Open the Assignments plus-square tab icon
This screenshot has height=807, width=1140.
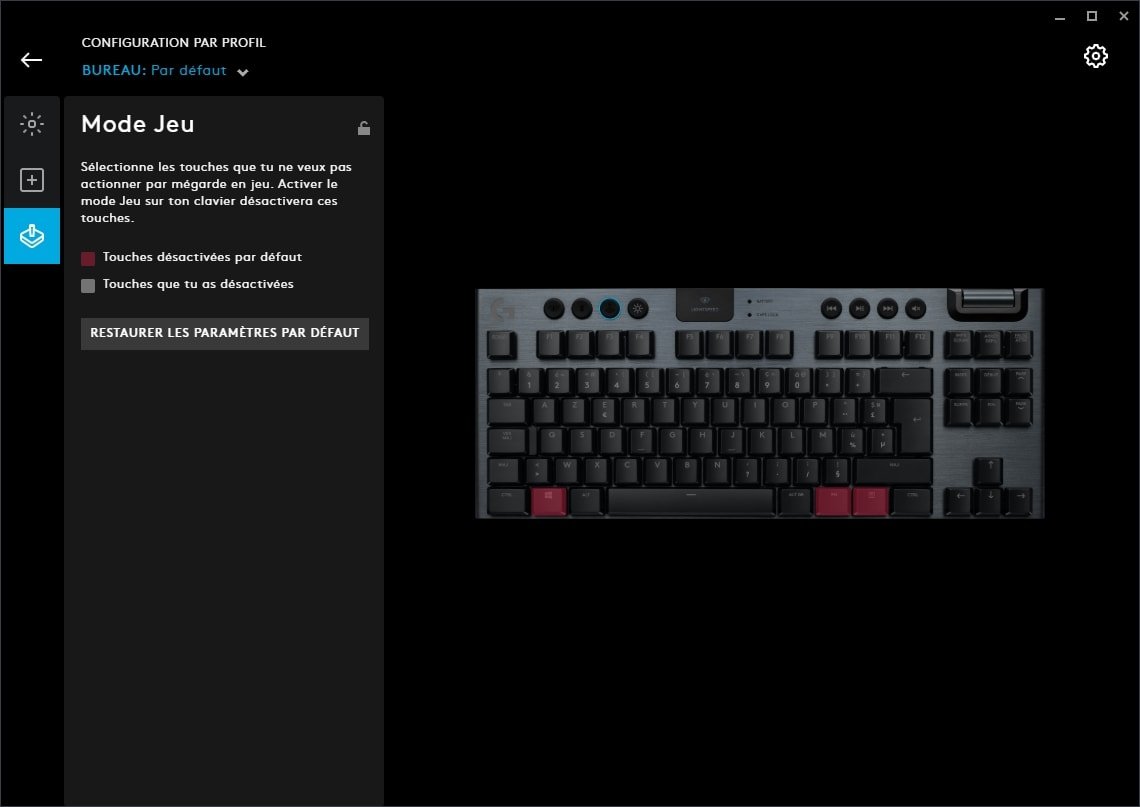coord(32,180)
